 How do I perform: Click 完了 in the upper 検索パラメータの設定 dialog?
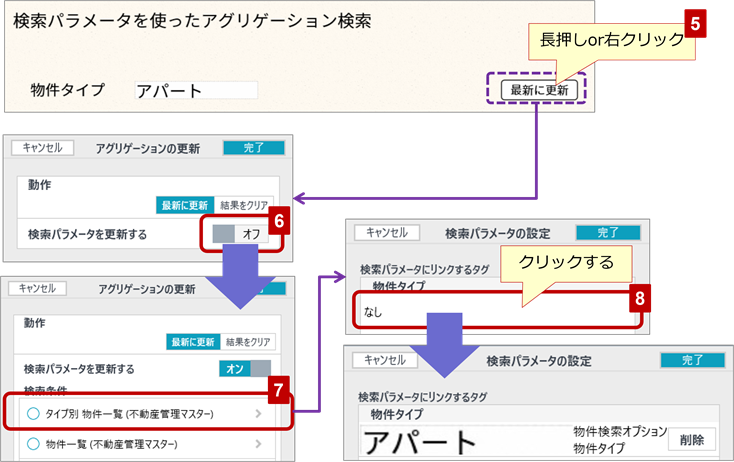[x=608, y=233]
